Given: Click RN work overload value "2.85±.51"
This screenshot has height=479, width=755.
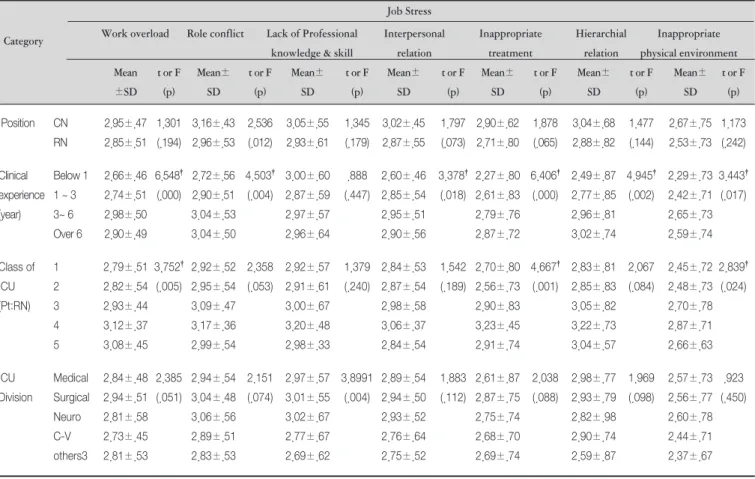Looking at the screenshot, I should click(x=125, y=143).
